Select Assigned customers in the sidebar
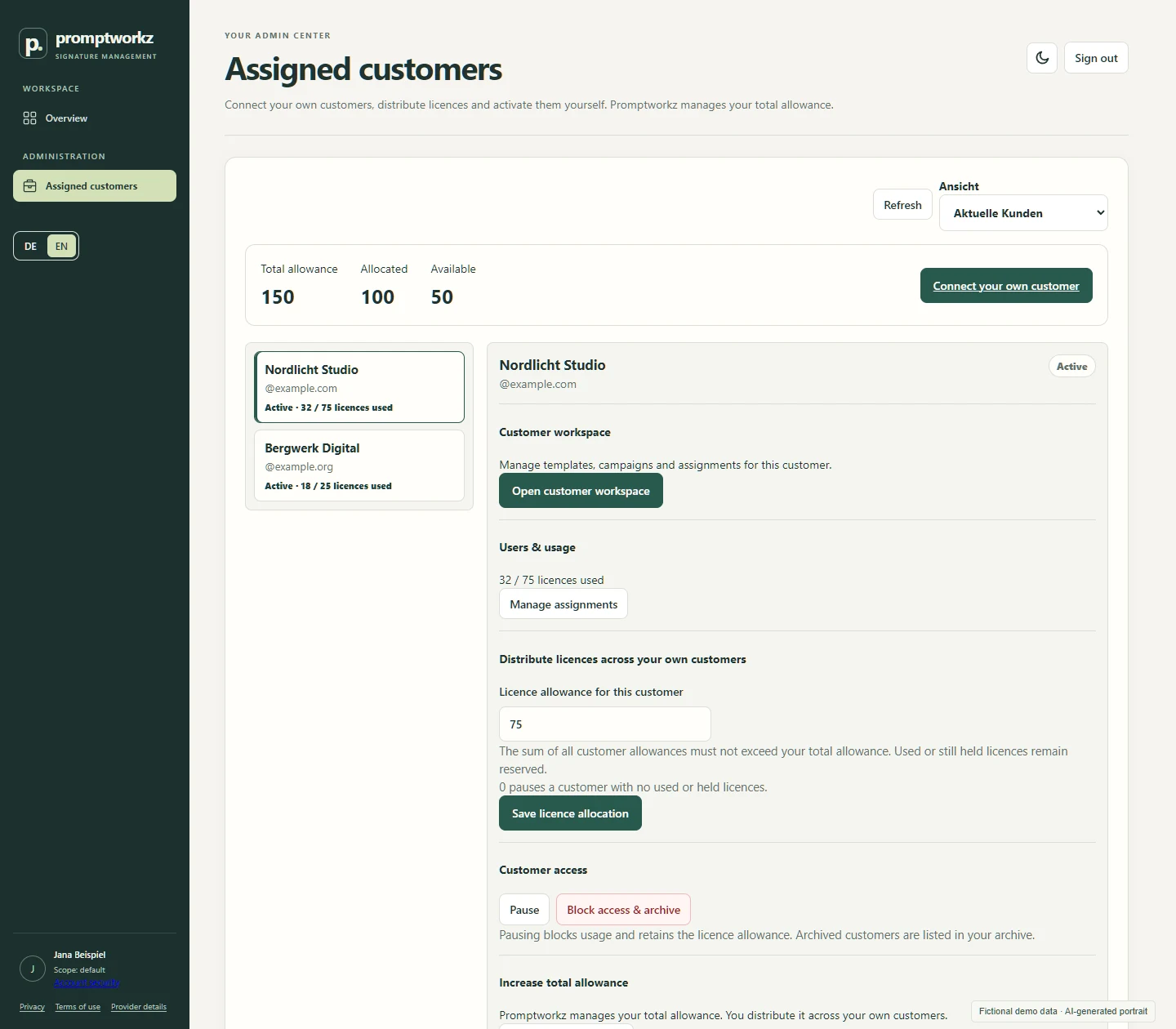The image size is (1176, 1029). (95, 186)
